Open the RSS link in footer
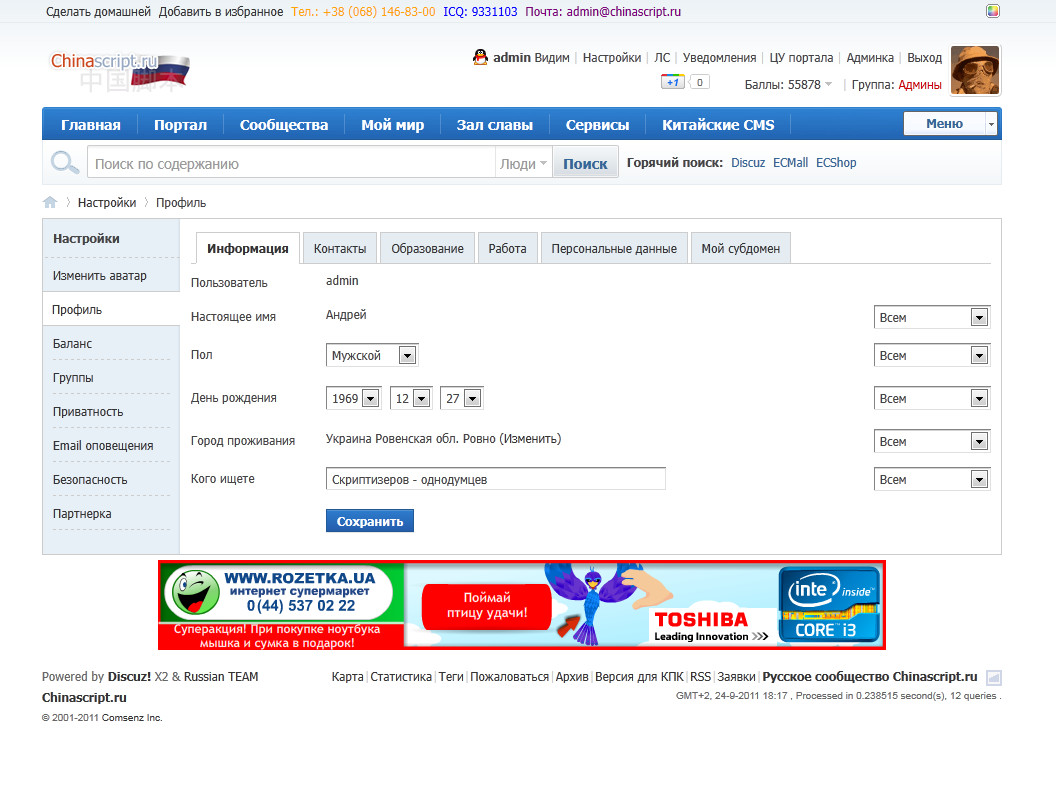This screenshot has height=785, width=1056. [x=700, y=677]
